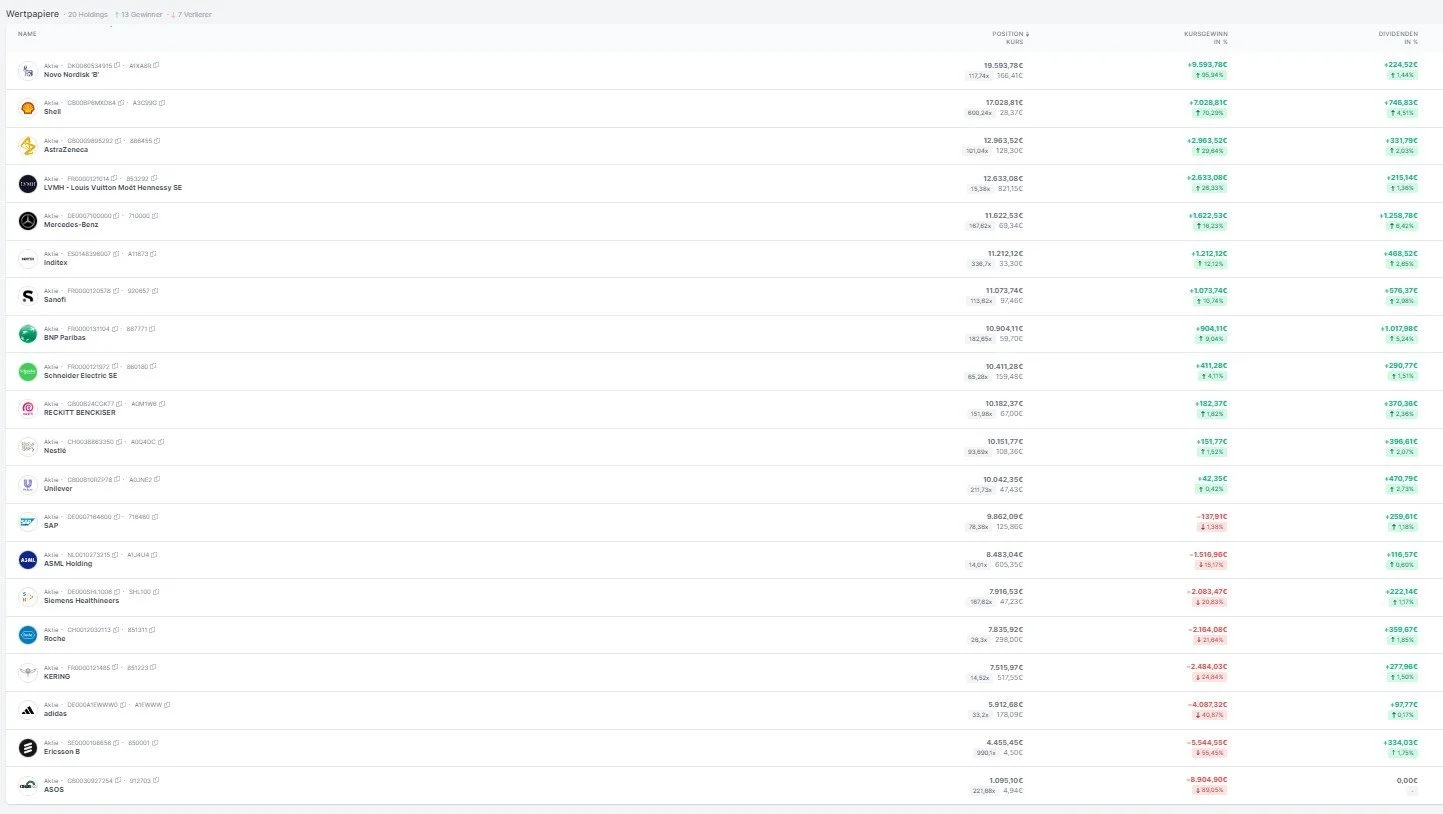Sort by the Name column header
This screenshot has height=814, width=1443.
pyautogui.click(x=27, y=34)
